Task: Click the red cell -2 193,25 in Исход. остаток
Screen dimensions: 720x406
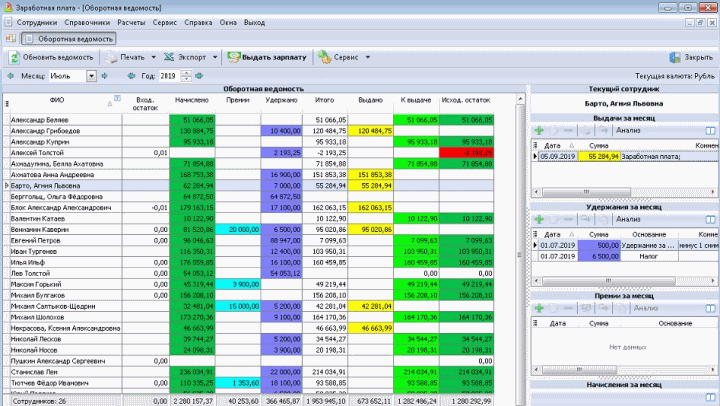Action: click(x=467, y=153)
